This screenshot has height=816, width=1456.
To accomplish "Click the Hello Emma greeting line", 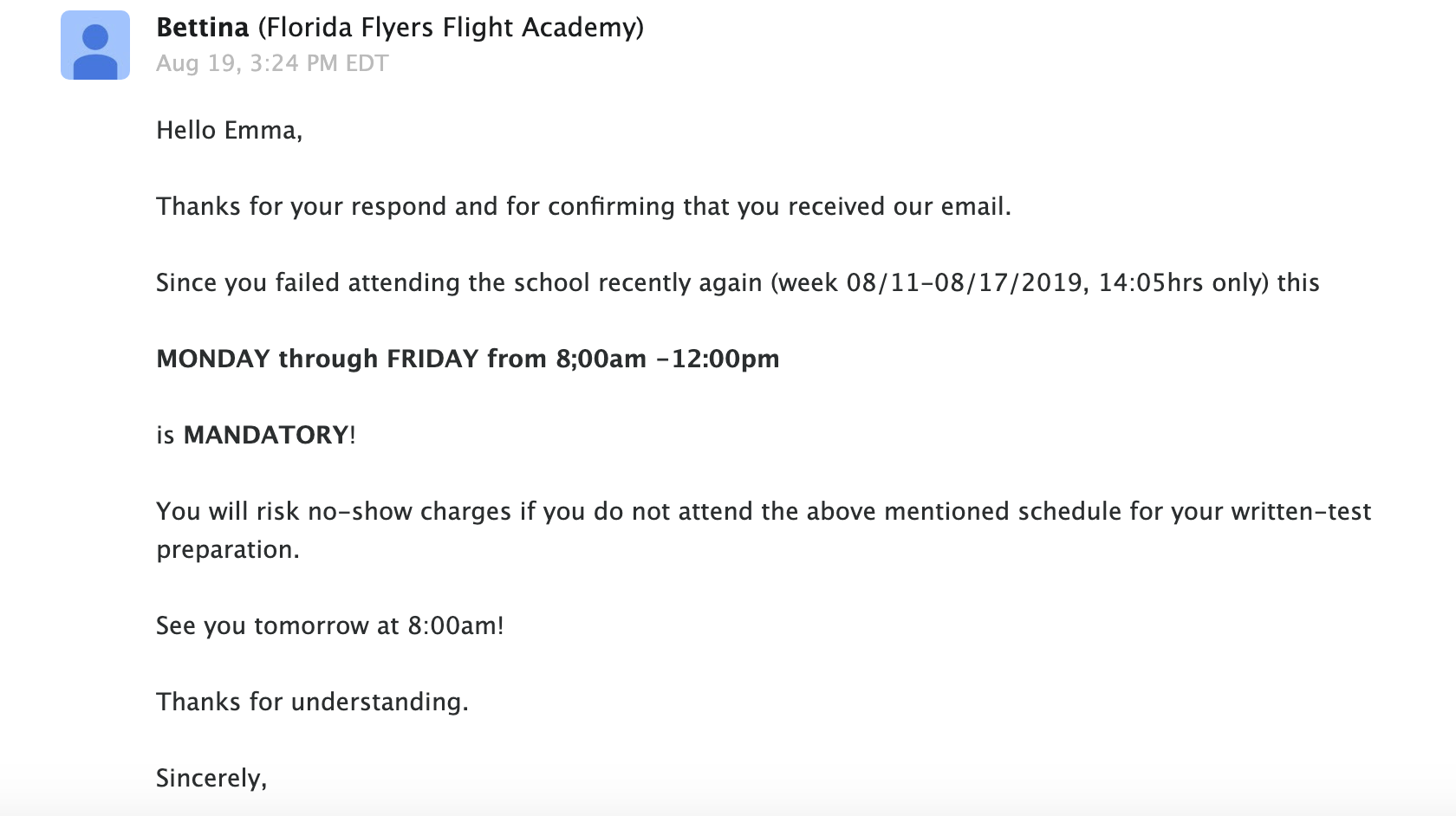I will (229, 130).
